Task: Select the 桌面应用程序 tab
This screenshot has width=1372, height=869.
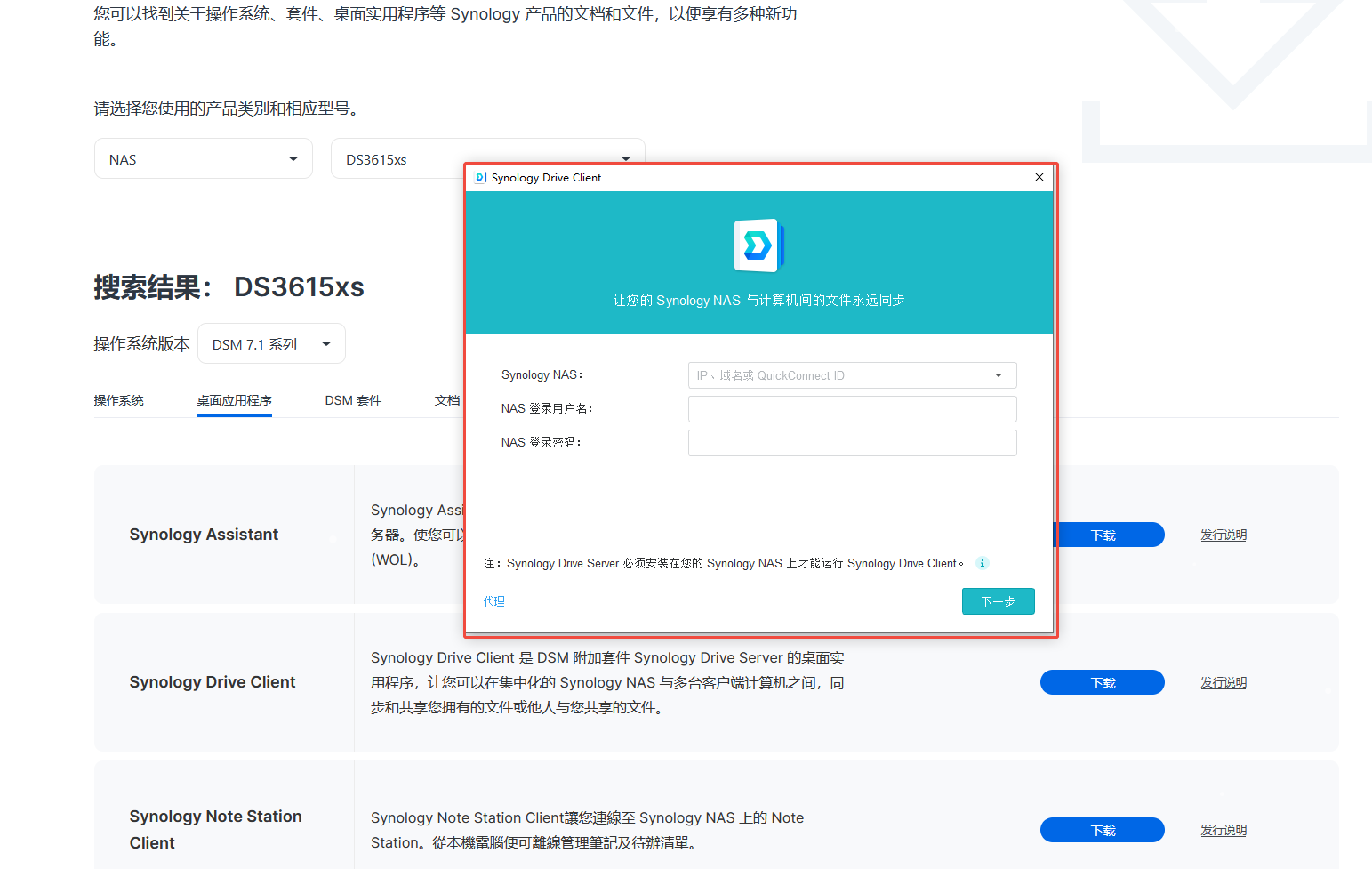Action: click(234, 400)
